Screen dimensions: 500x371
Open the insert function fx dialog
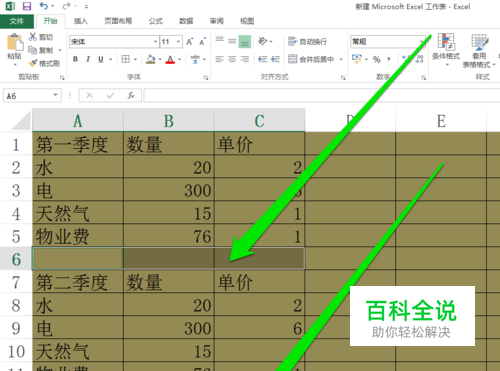click(x=131, y=96)
